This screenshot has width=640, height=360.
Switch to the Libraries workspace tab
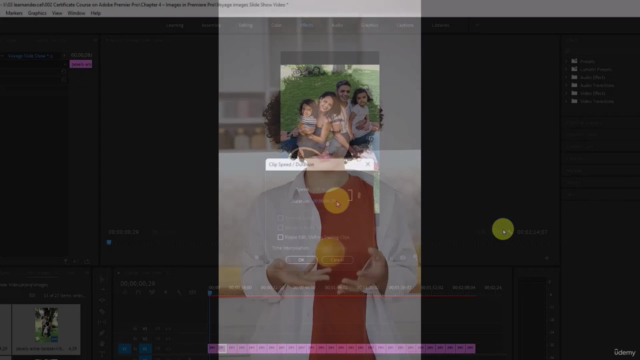pyautogui.click(x=440, y=25)
